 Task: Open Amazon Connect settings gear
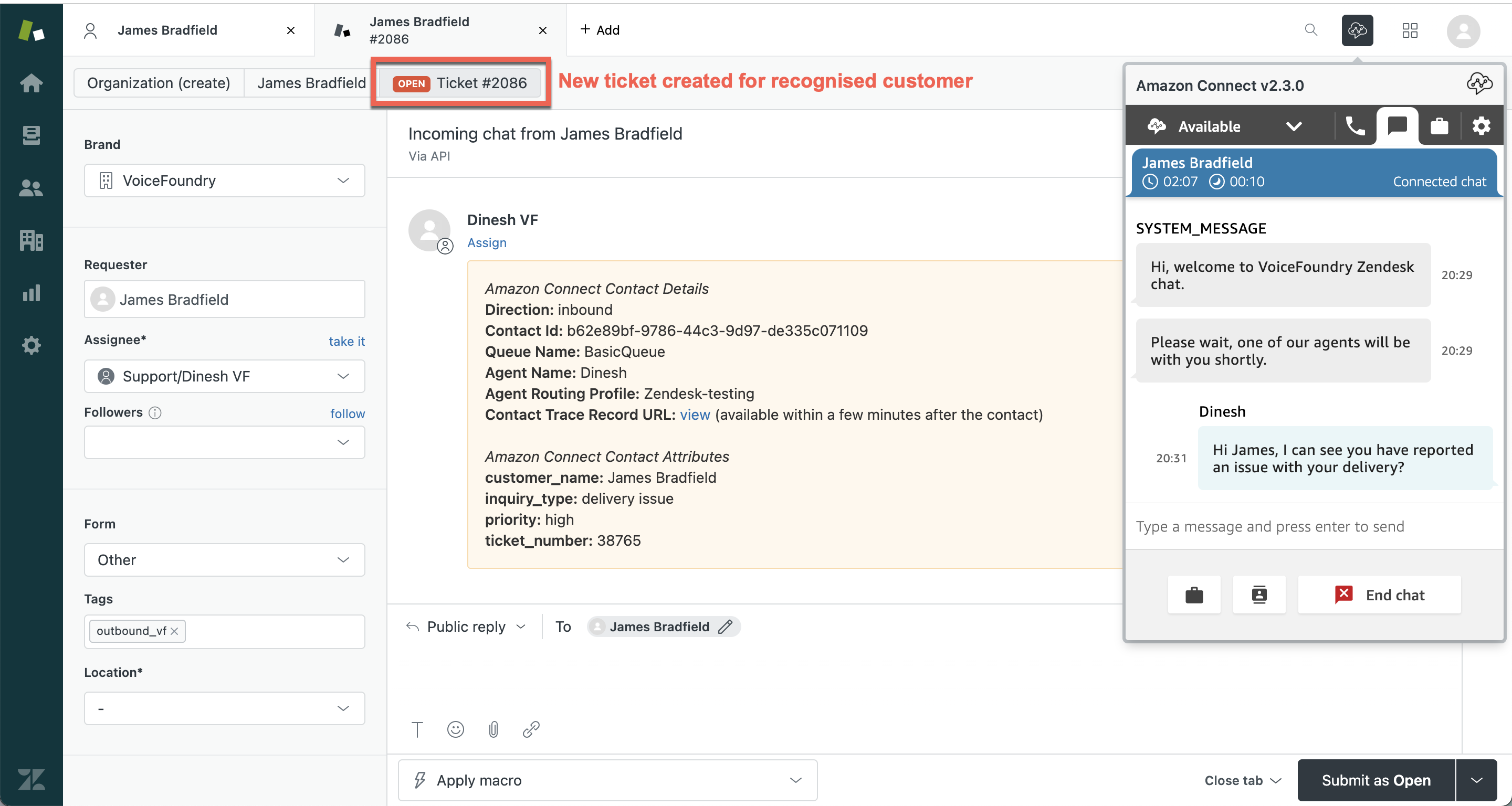click(1481, 126)
